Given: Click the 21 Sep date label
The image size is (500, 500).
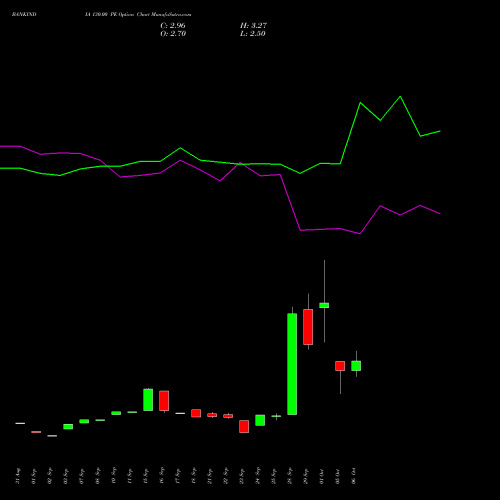Looking at the screenshot, I should (210, 476).
